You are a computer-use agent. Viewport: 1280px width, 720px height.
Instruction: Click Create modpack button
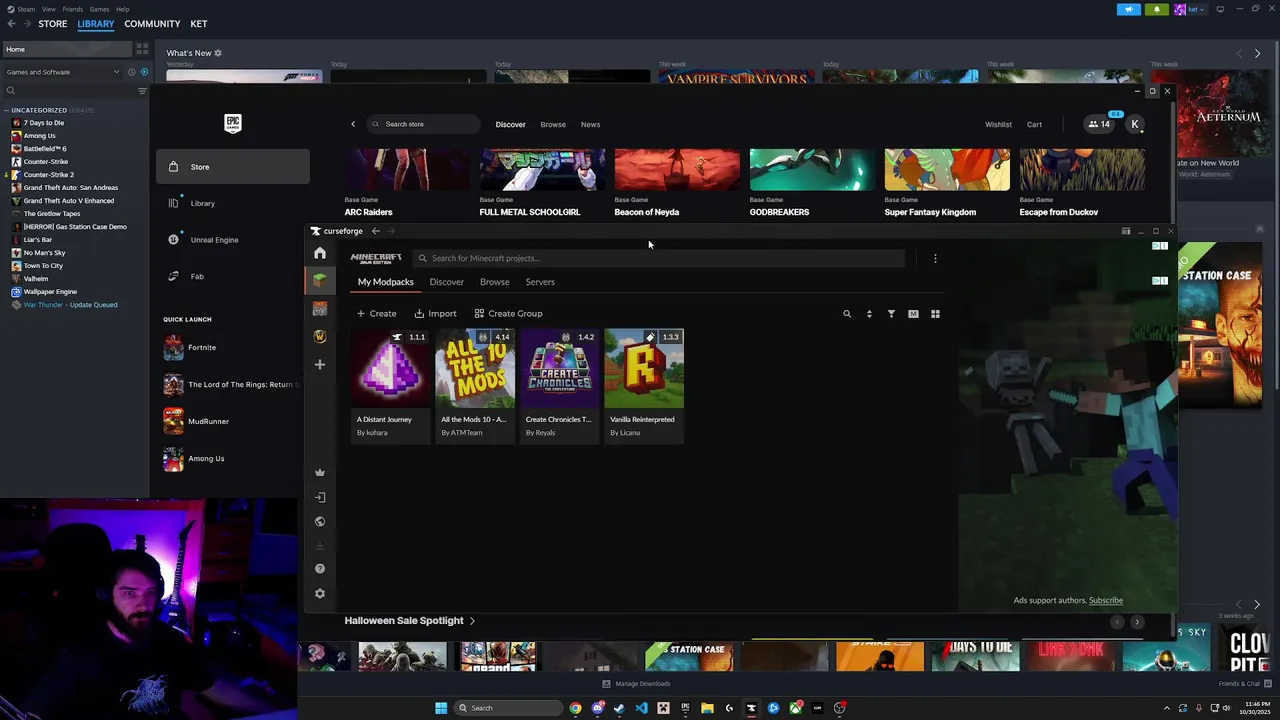[x=377, y=314]
